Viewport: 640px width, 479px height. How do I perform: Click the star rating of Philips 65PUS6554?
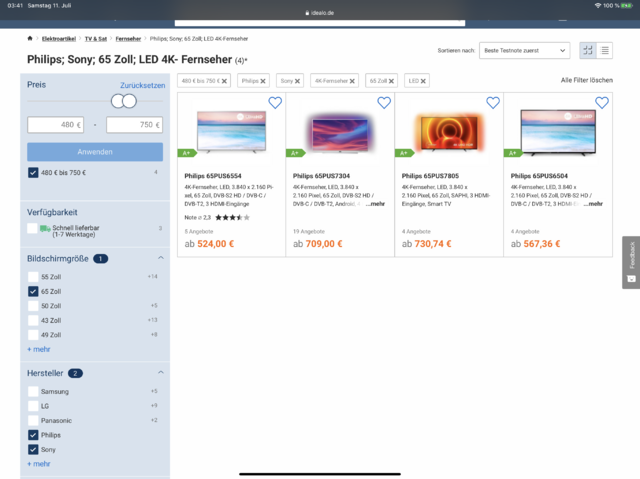232,217
